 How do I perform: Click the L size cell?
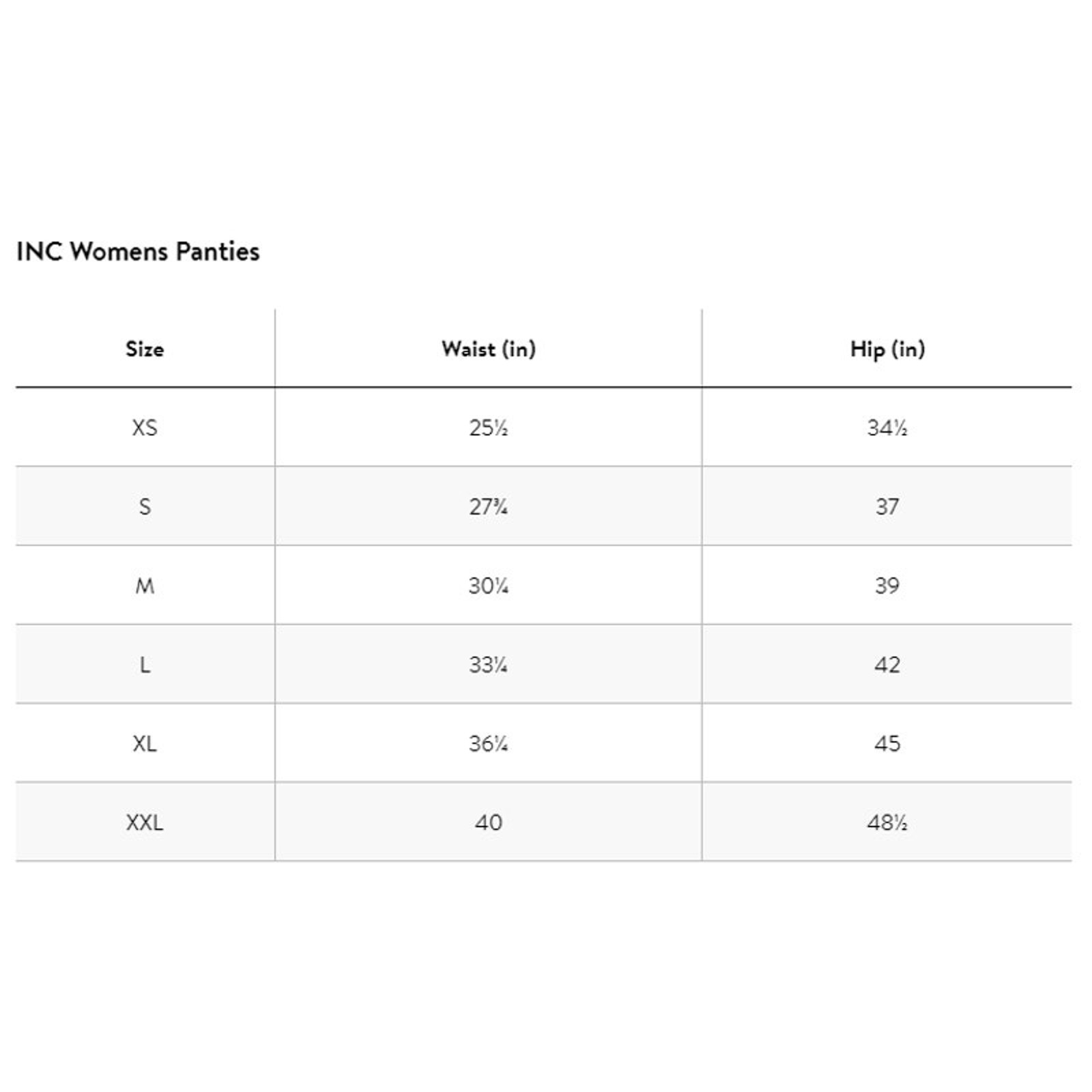click(x=145, y=664)
